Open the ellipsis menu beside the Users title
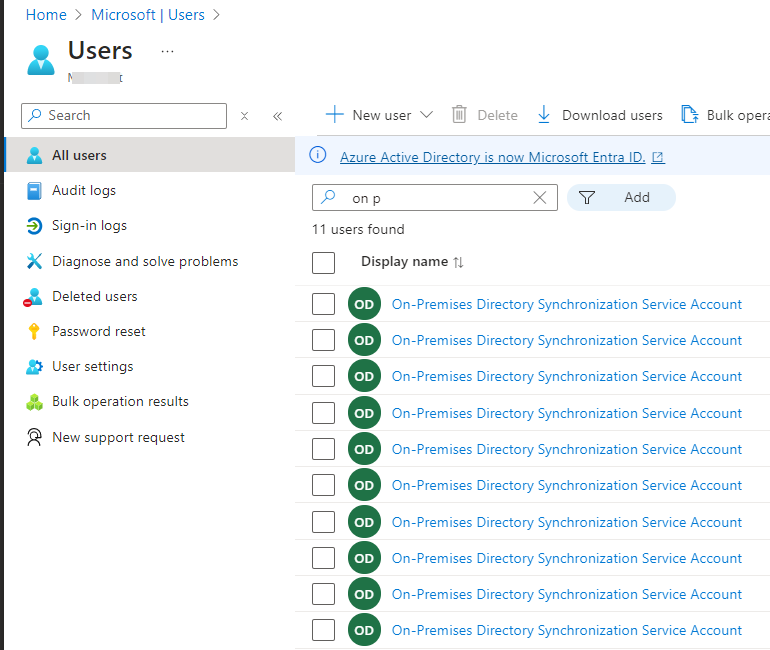This screenshot has height=650, width=770. [x=167, y=51]
